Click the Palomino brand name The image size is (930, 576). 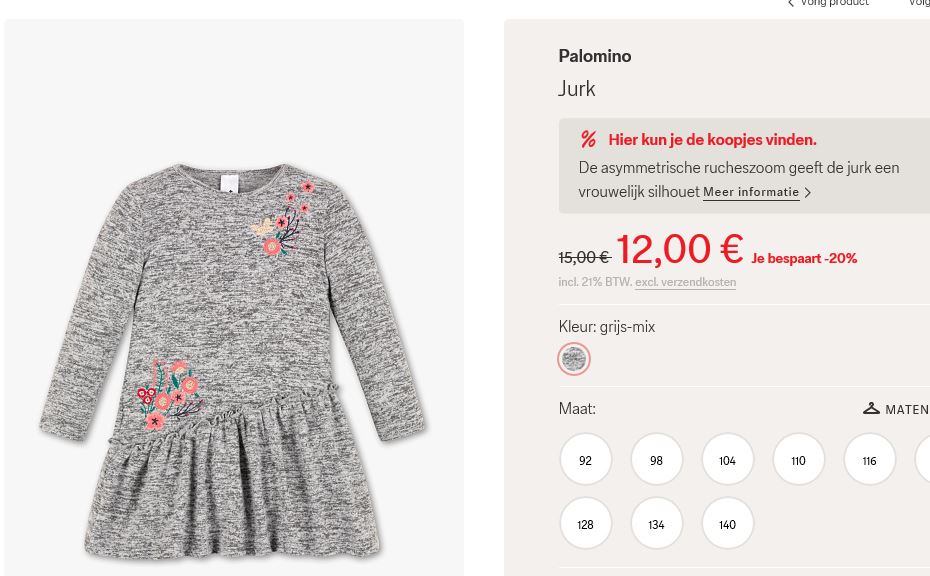pos(594,56)
